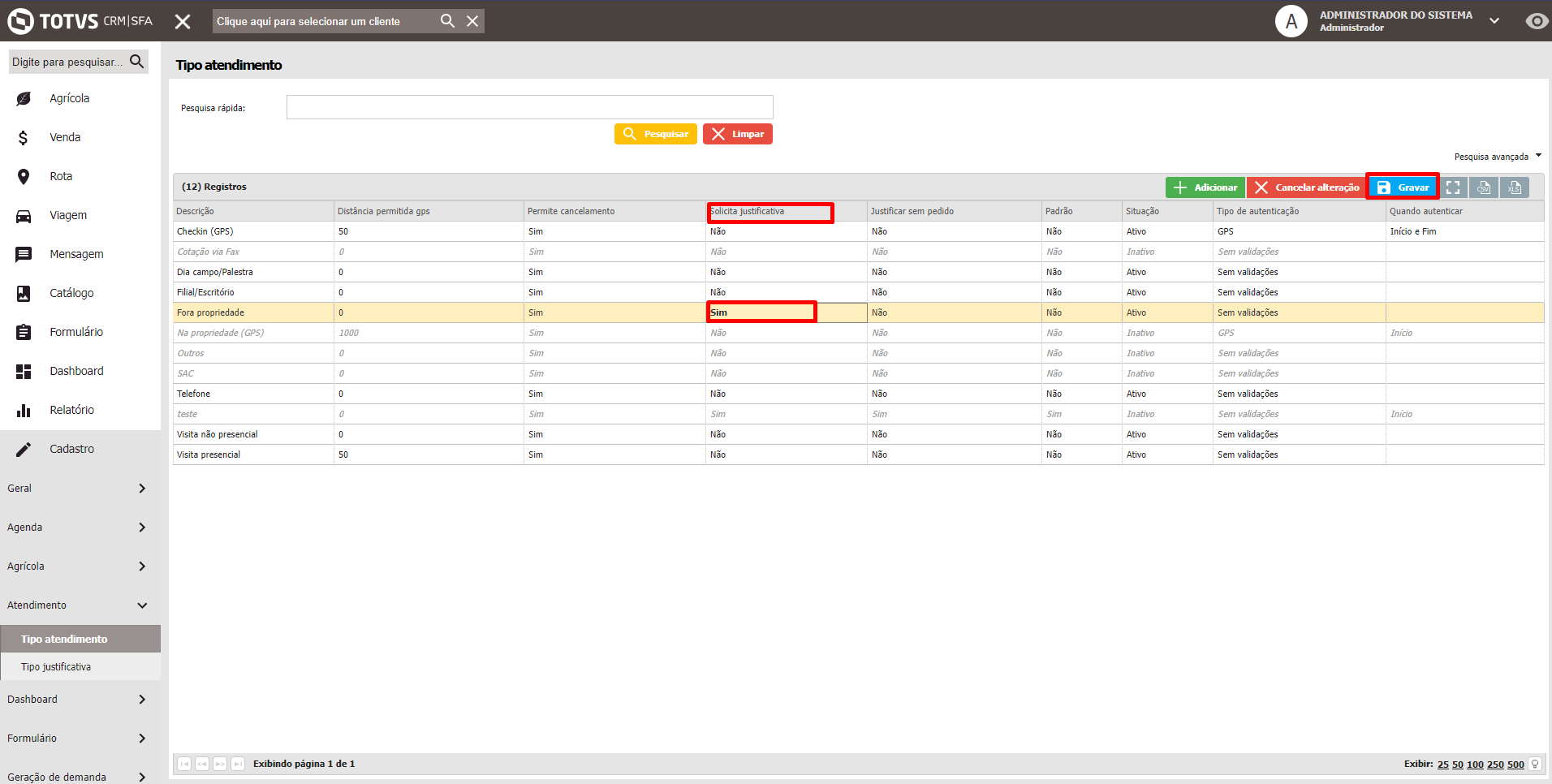Expand the Dashboard cadastro section
The width and height of the screenshot is (1552, 784).
tap(80, 700)
